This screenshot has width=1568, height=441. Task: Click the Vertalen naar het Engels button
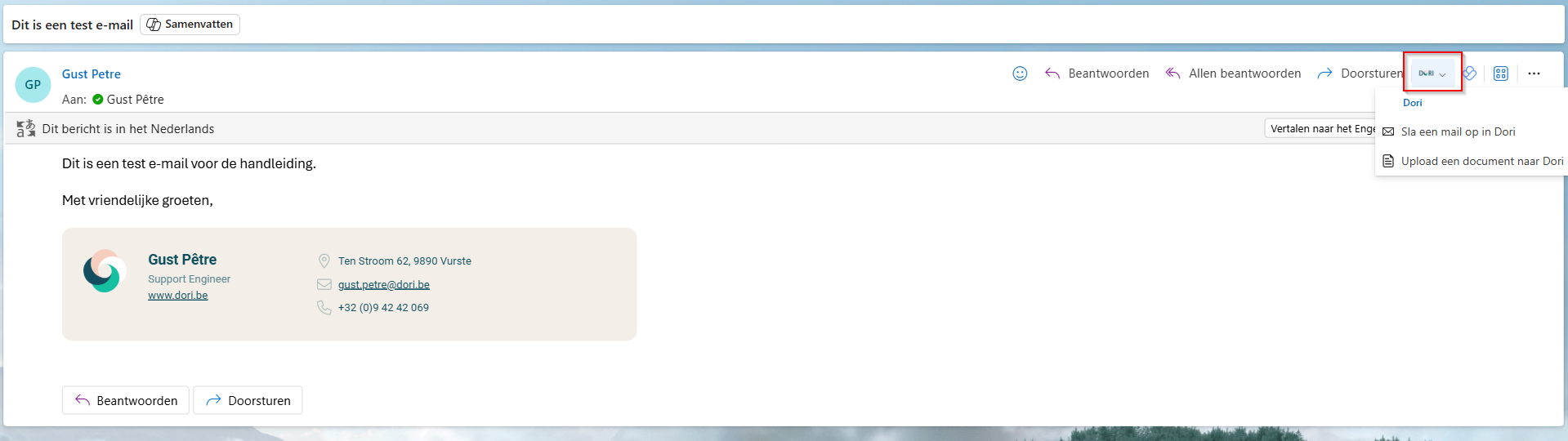tap(1320, 128)
